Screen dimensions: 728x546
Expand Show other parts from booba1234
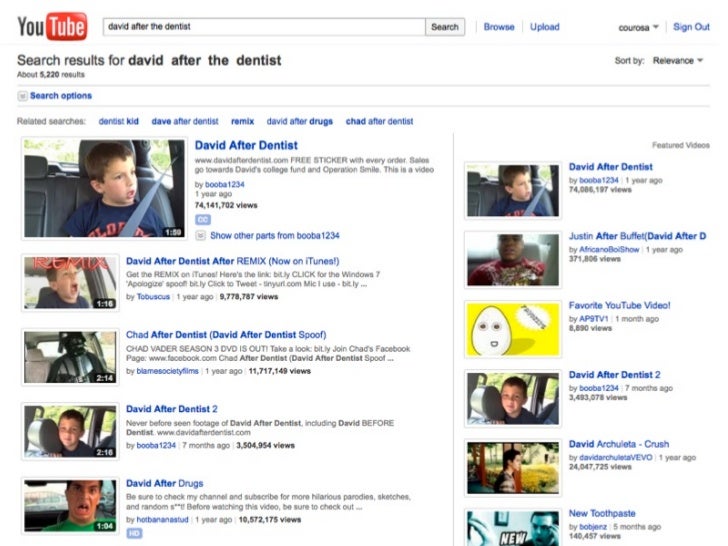tap(267, 235)
